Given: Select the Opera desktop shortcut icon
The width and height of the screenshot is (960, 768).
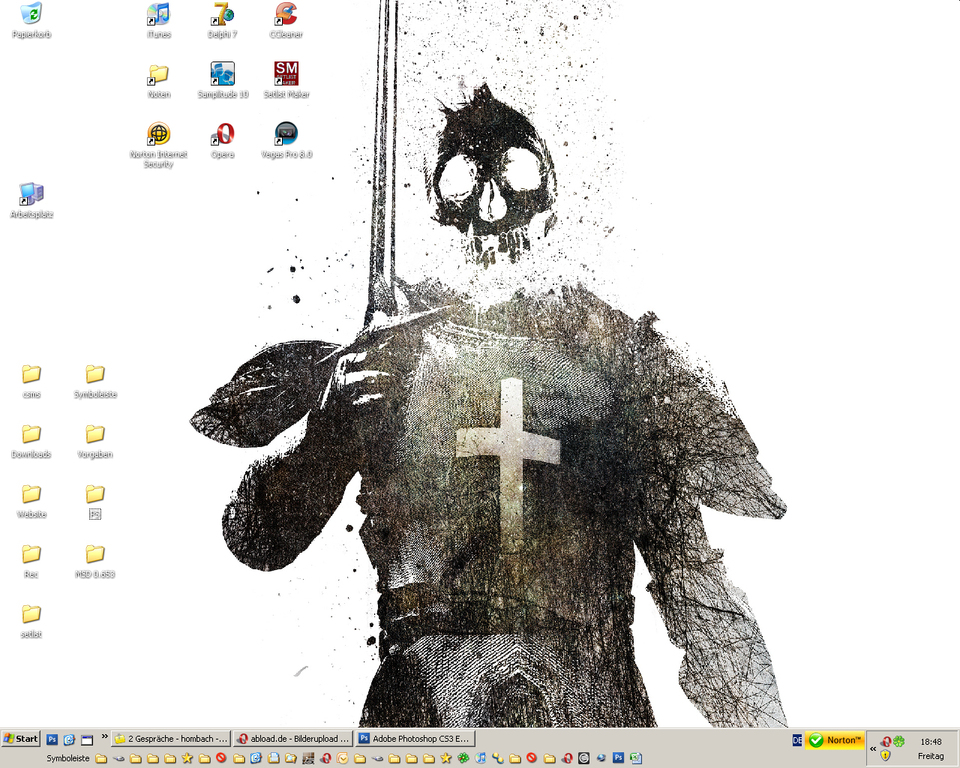Looking at the screenshot, I should pos(223,140).
